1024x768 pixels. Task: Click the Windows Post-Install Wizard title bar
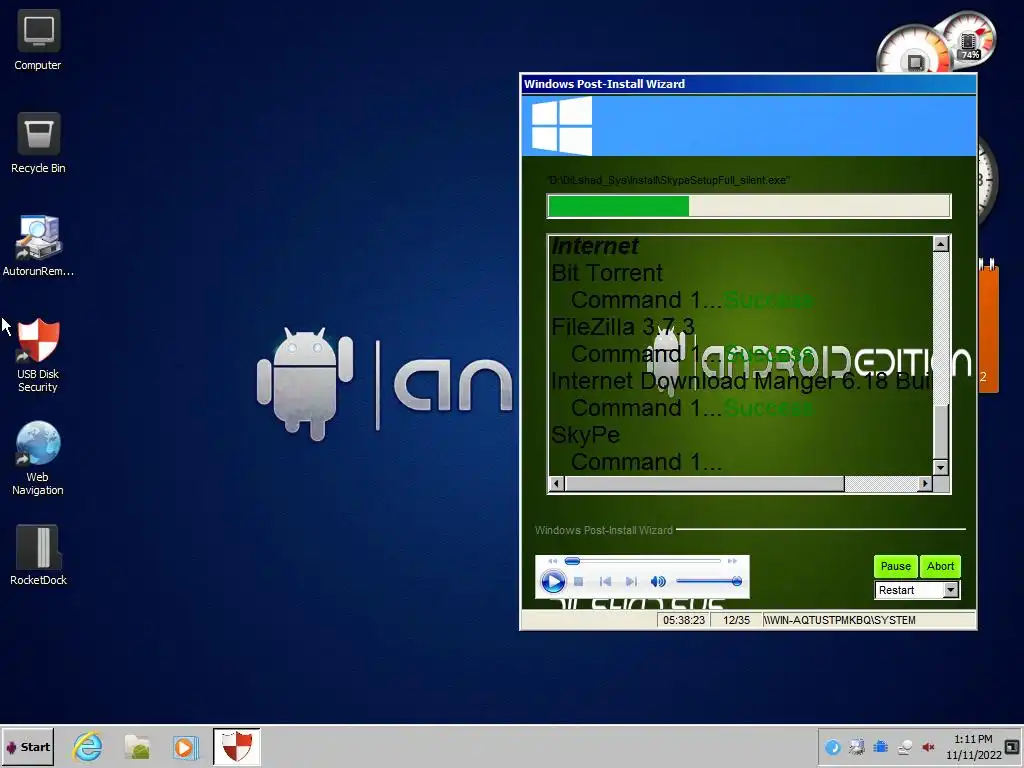(748, 84)
